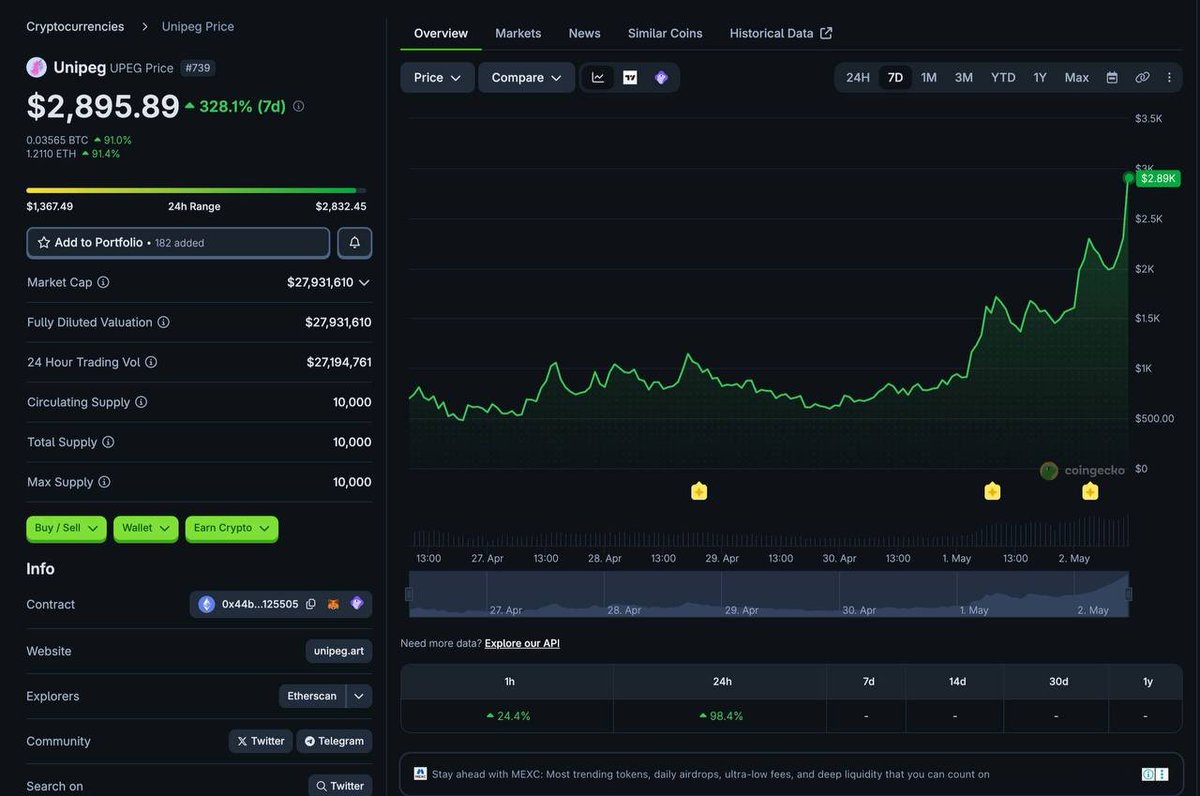Click Explore our API link
This screenshot has width=1200, height=796.
[522, 643]
